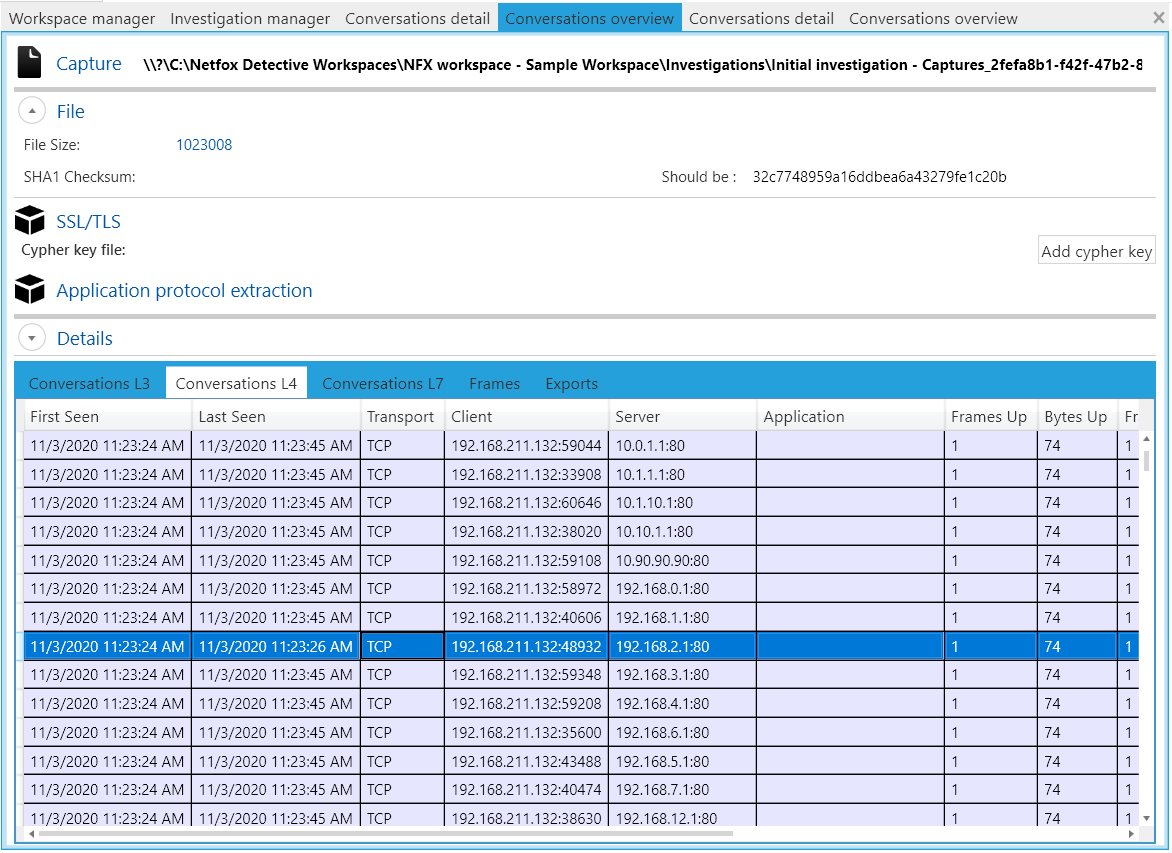1172x853 pixels.
Task: Switch to the Exports tab
Action: (x=571, y=384)
